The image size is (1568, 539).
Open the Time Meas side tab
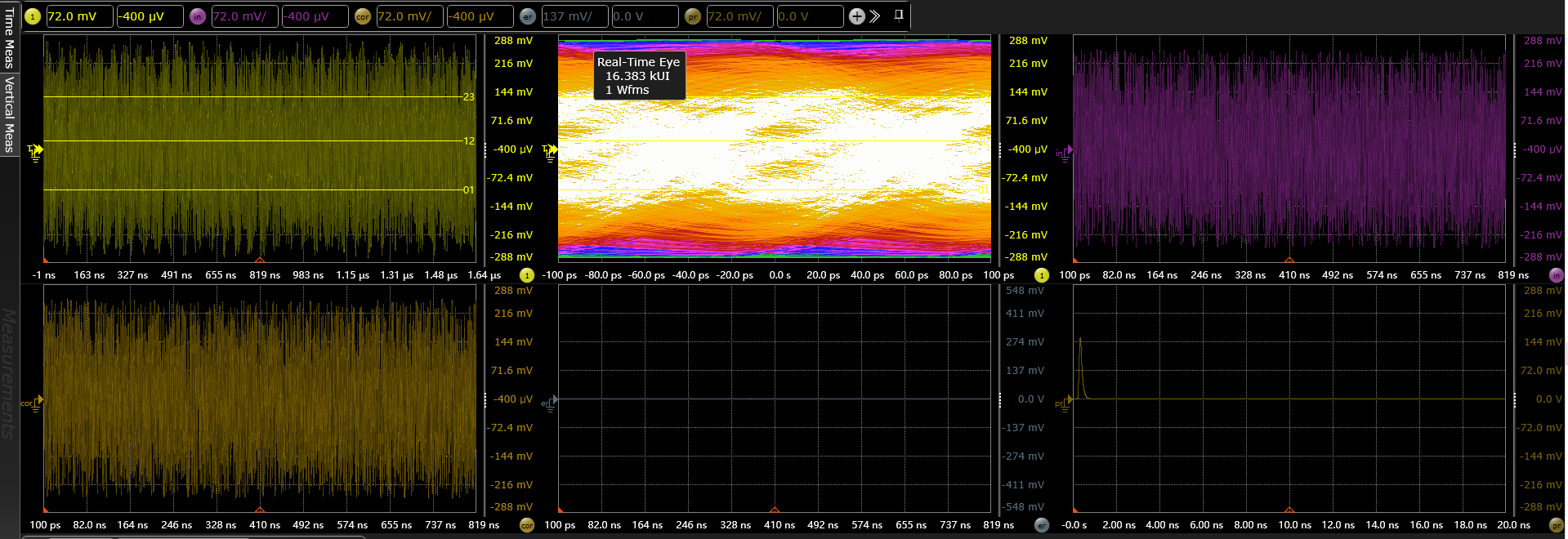click(9, 38)
